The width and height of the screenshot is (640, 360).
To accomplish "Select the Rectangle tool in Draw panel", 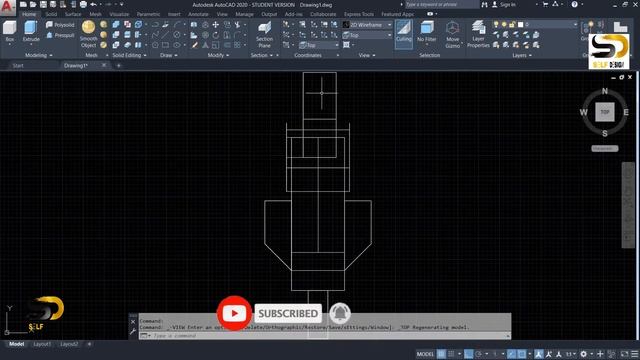I will (x=165, y=45).
